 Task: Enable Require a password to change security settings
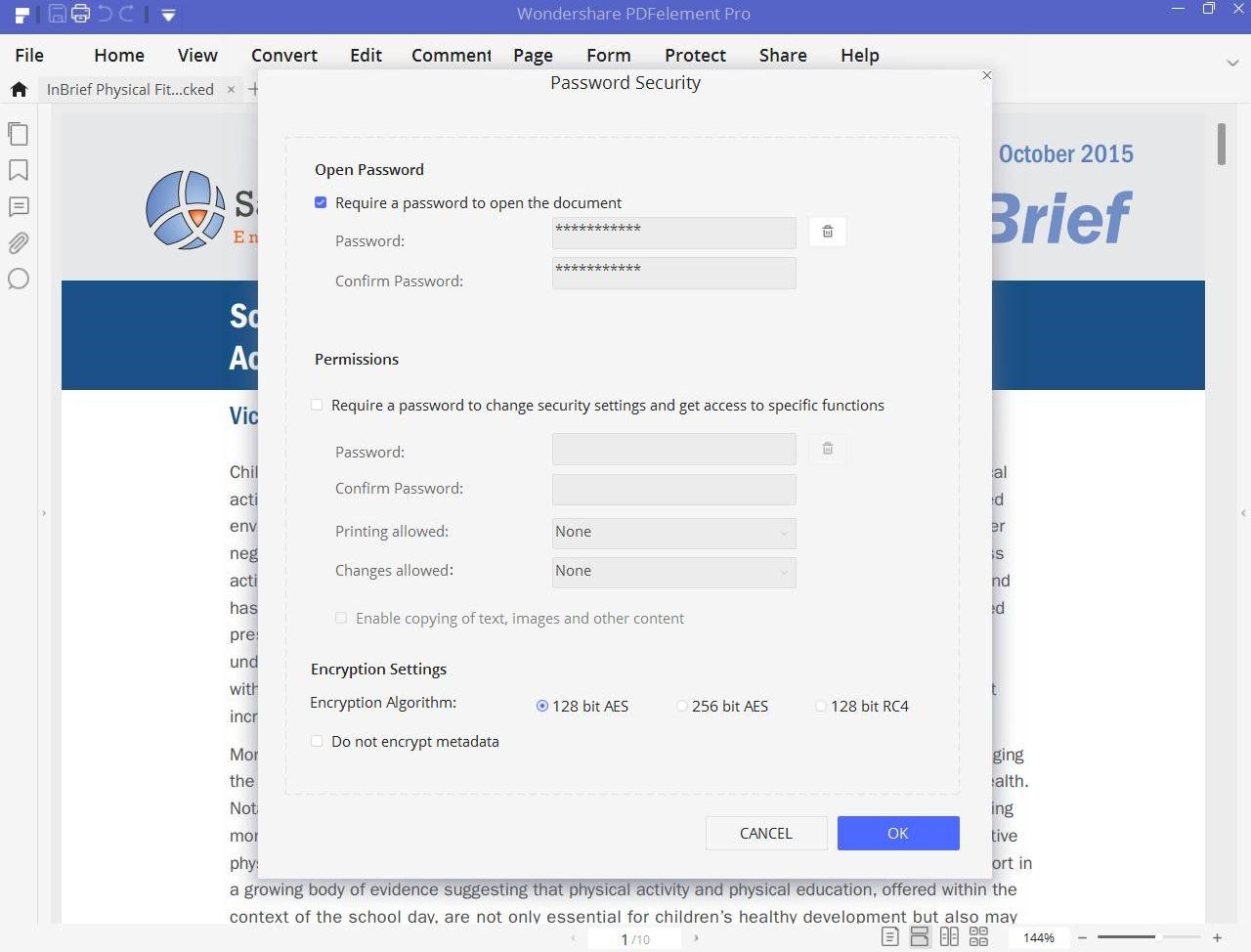317,405
